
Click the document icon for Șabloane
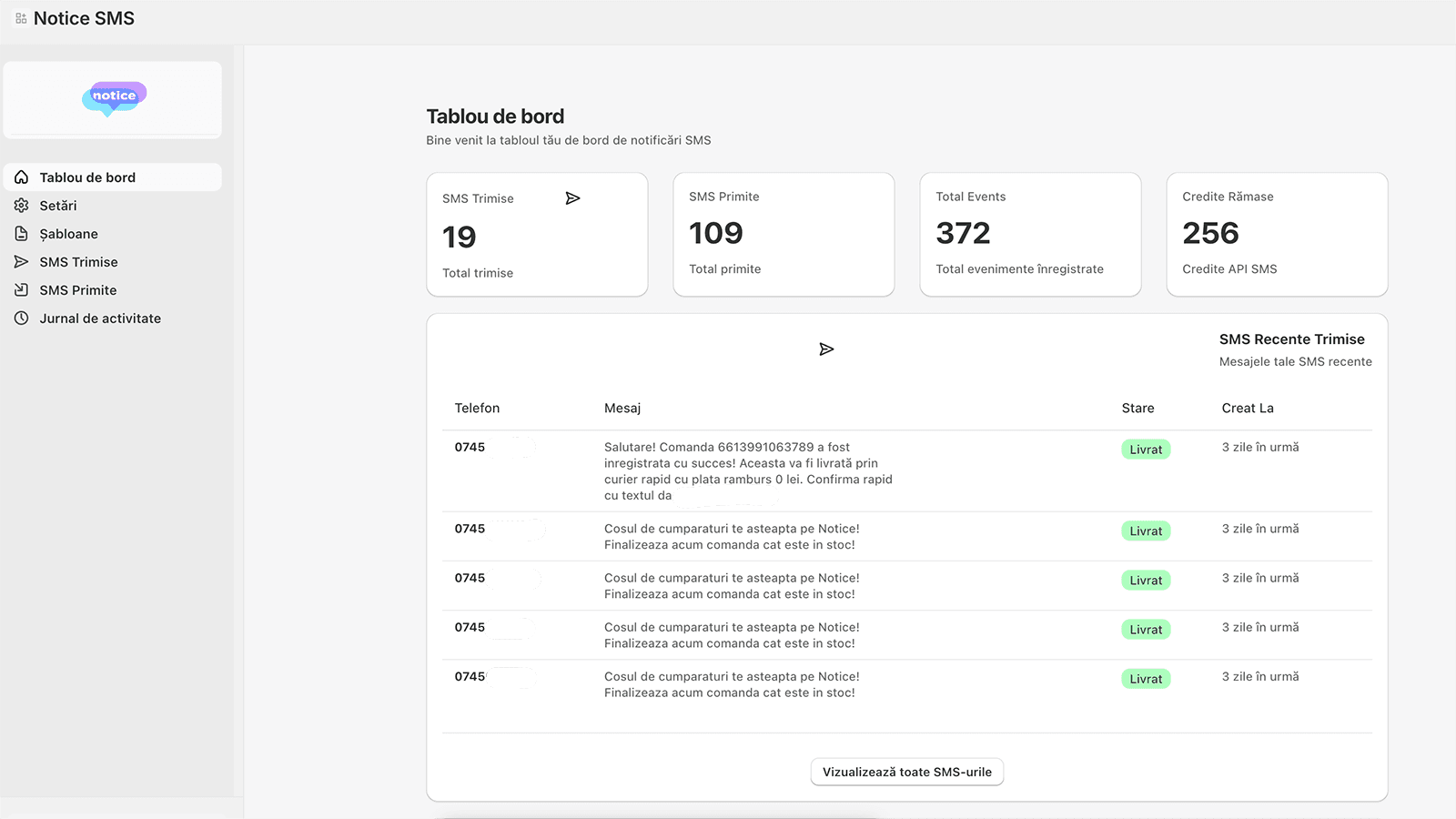pyautogui.click(x=22, y=234)
